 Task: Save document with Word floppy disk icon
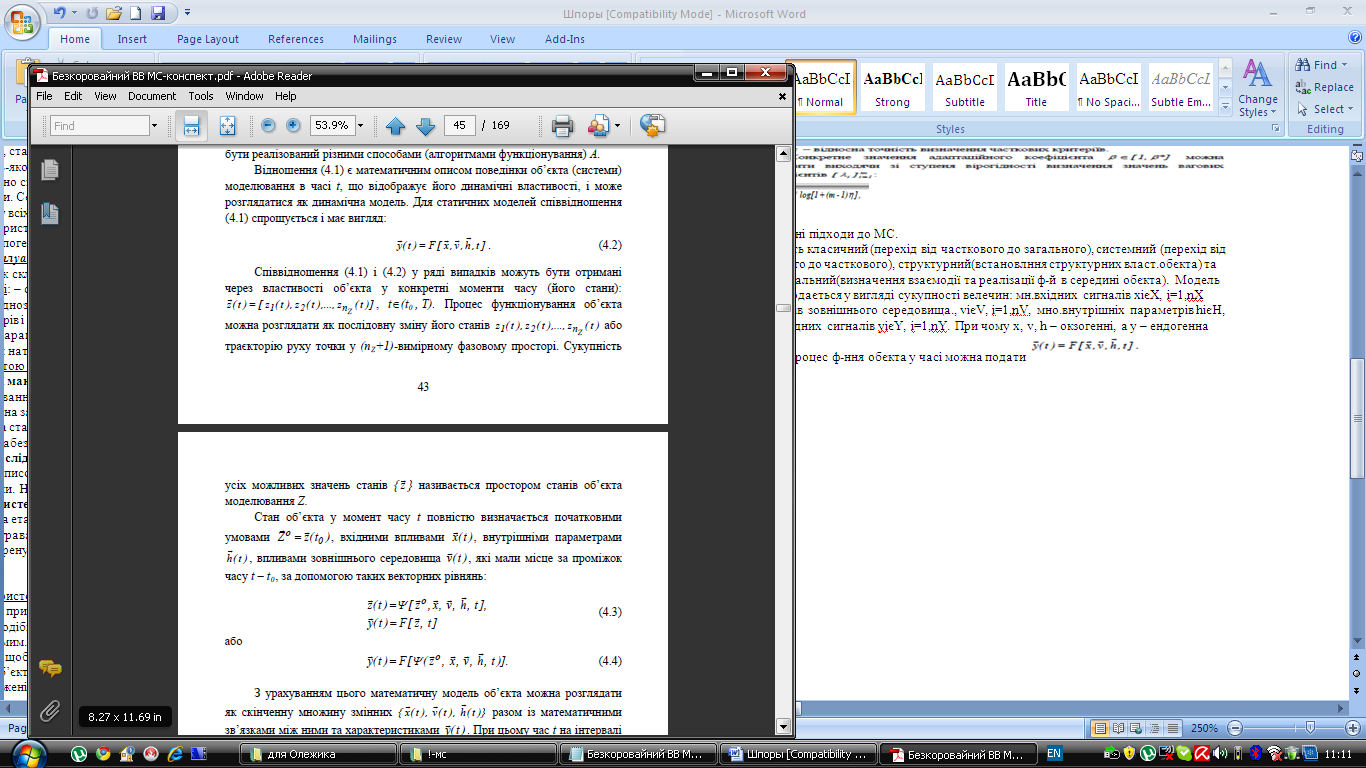click(158, 14)
